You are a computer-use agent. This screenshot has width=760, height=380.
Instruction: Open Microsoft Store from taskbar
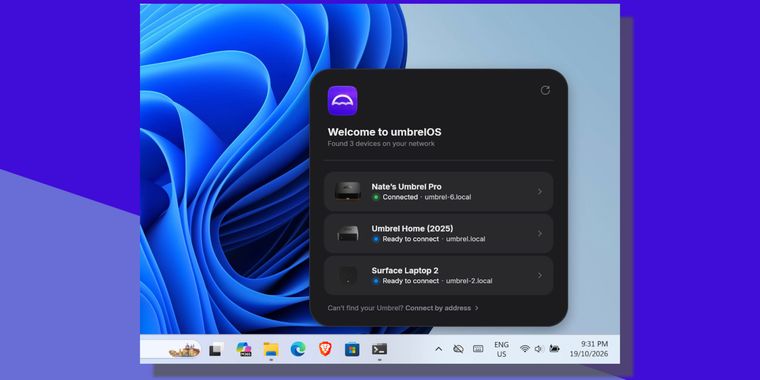click(x=352, y=349)
